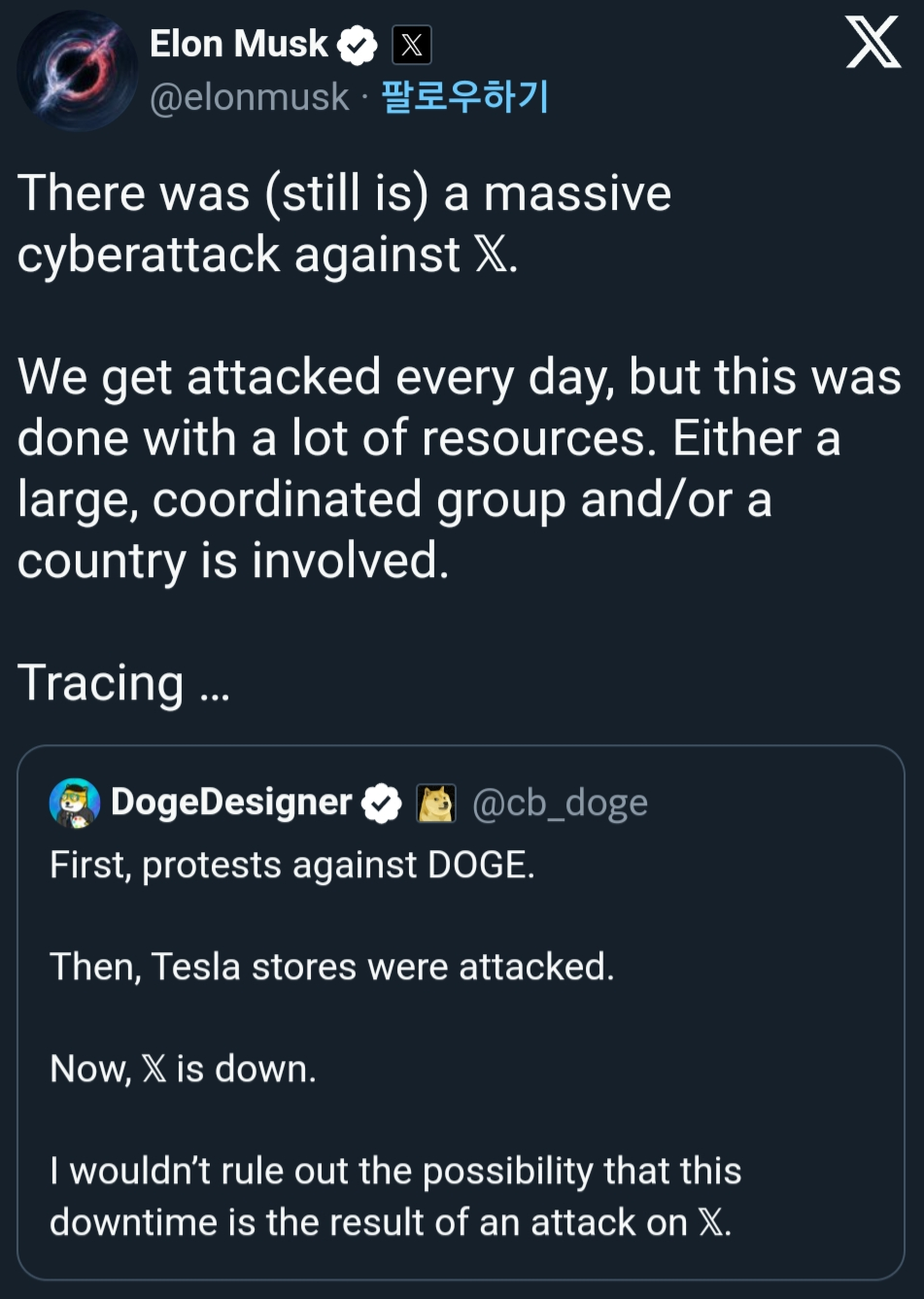Click DogeDesigner's verified checkmark badge
This screenshot has width=924, height=1299.
381,803
